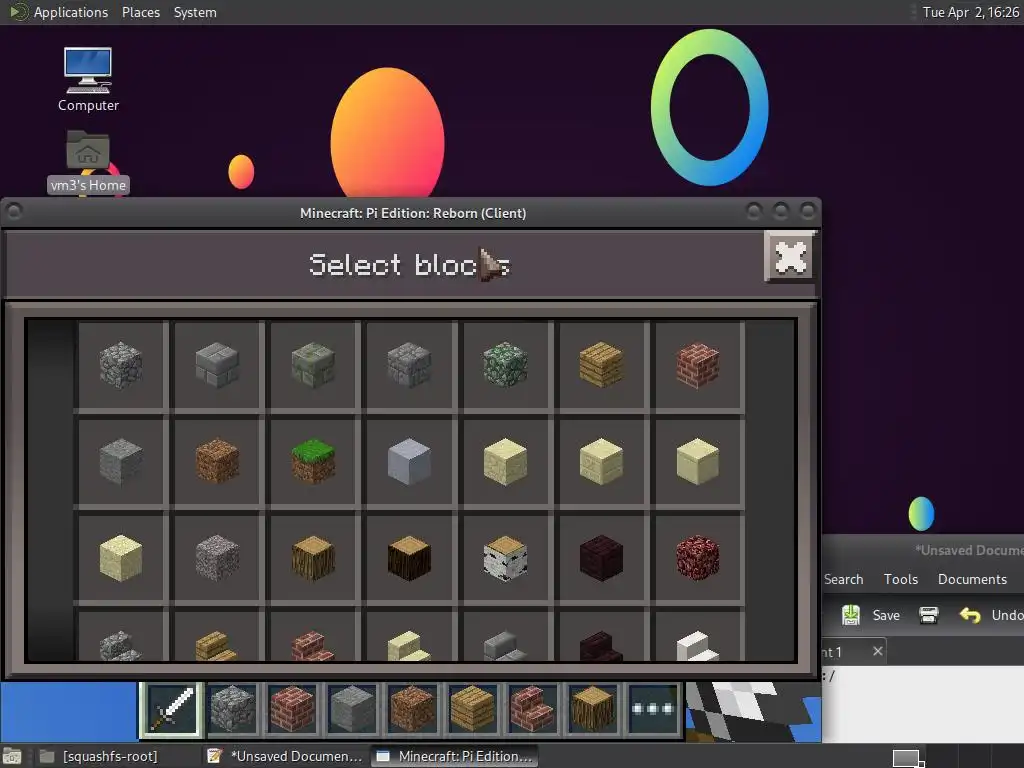This screenshot has height=768, width=1024.
Task: Click the print icon in text editor
Action: point(928,615)
